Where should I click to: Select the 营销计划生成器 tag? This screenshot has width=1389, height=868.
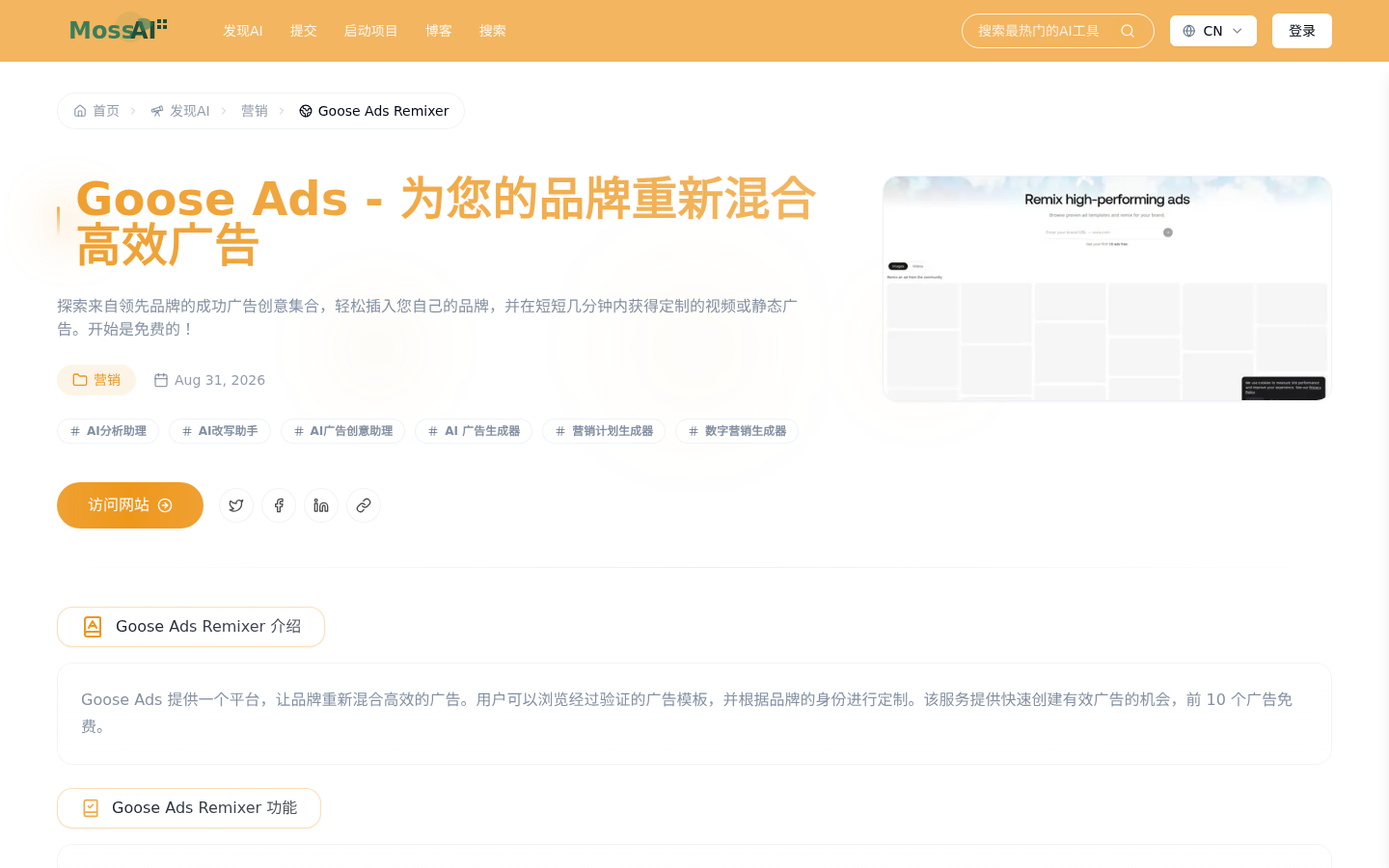click(604, 431)
